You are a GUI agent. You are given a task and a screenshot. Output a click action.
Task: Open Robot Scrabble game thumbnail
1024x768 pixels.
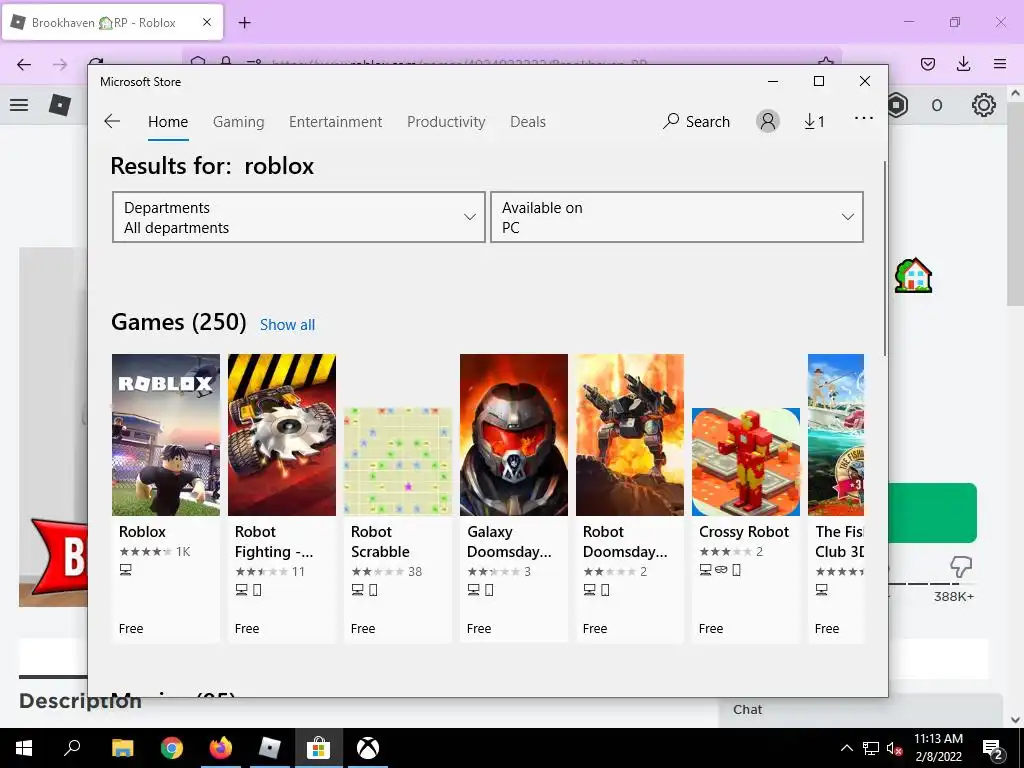(398, 462)
